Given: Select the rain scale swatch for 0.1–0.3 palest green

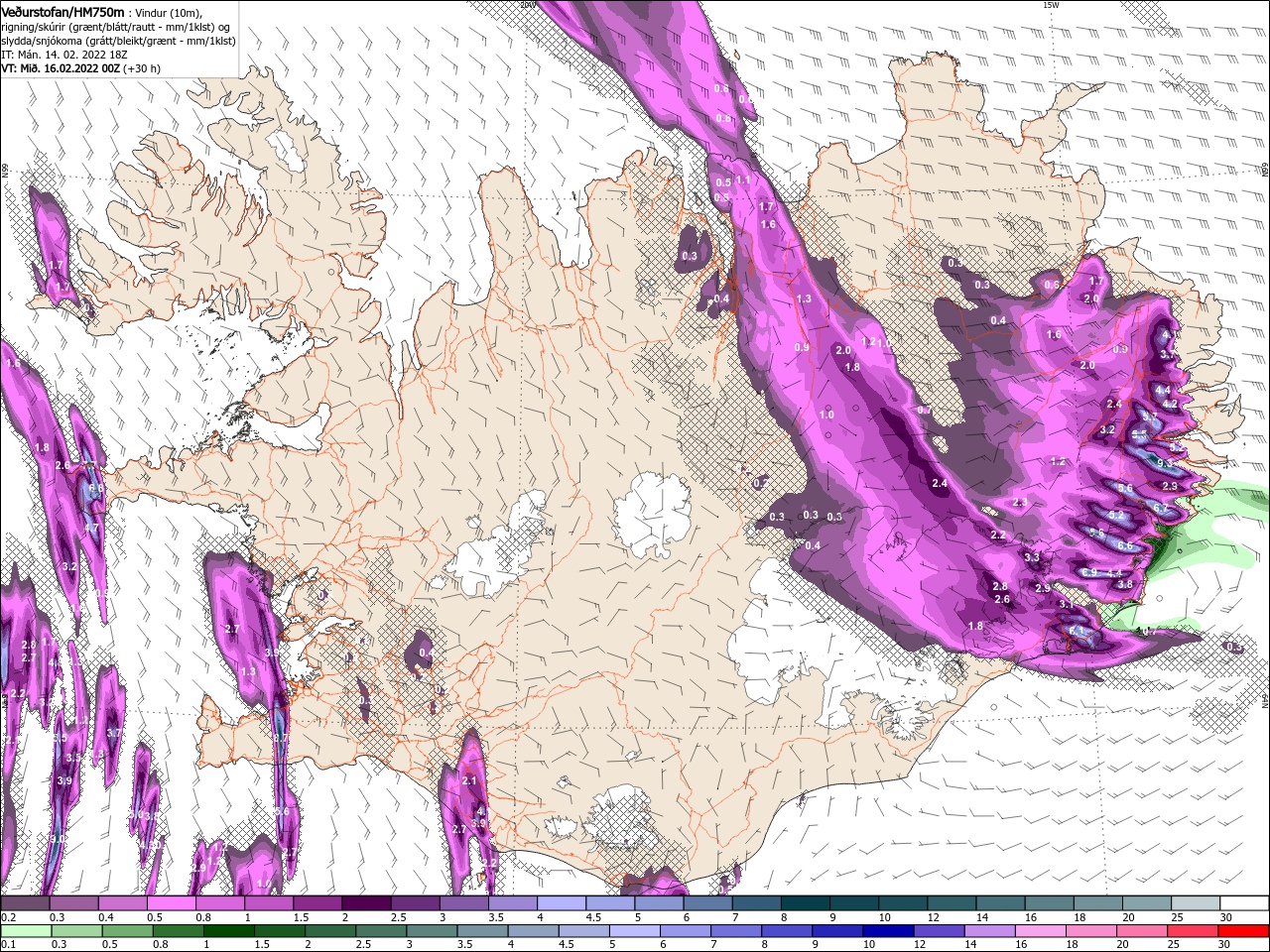Looking at the screenshot, I should 26,931.
